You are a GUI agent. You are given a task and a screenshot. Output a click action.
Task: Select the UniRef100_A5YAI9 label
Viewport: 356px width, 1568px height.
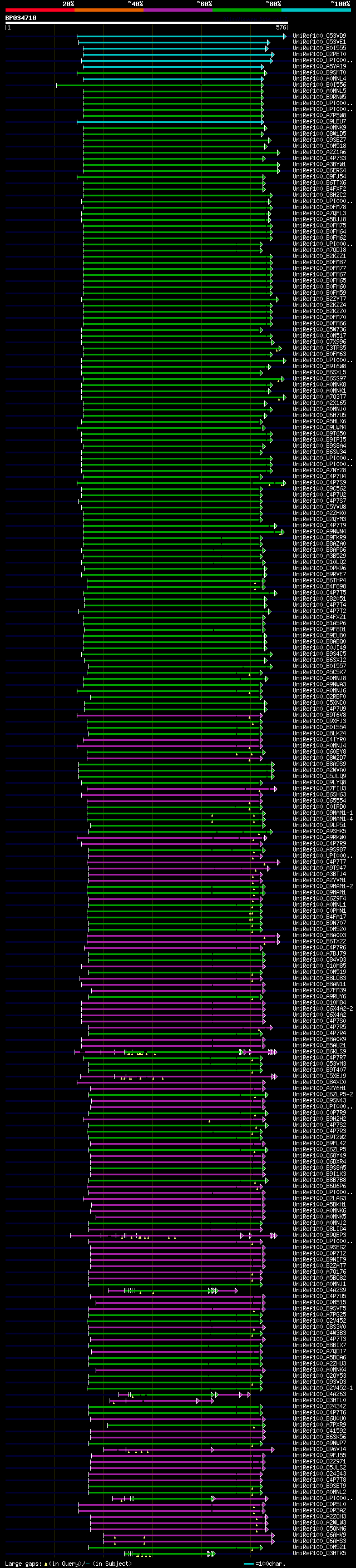[x=319, y=66]
